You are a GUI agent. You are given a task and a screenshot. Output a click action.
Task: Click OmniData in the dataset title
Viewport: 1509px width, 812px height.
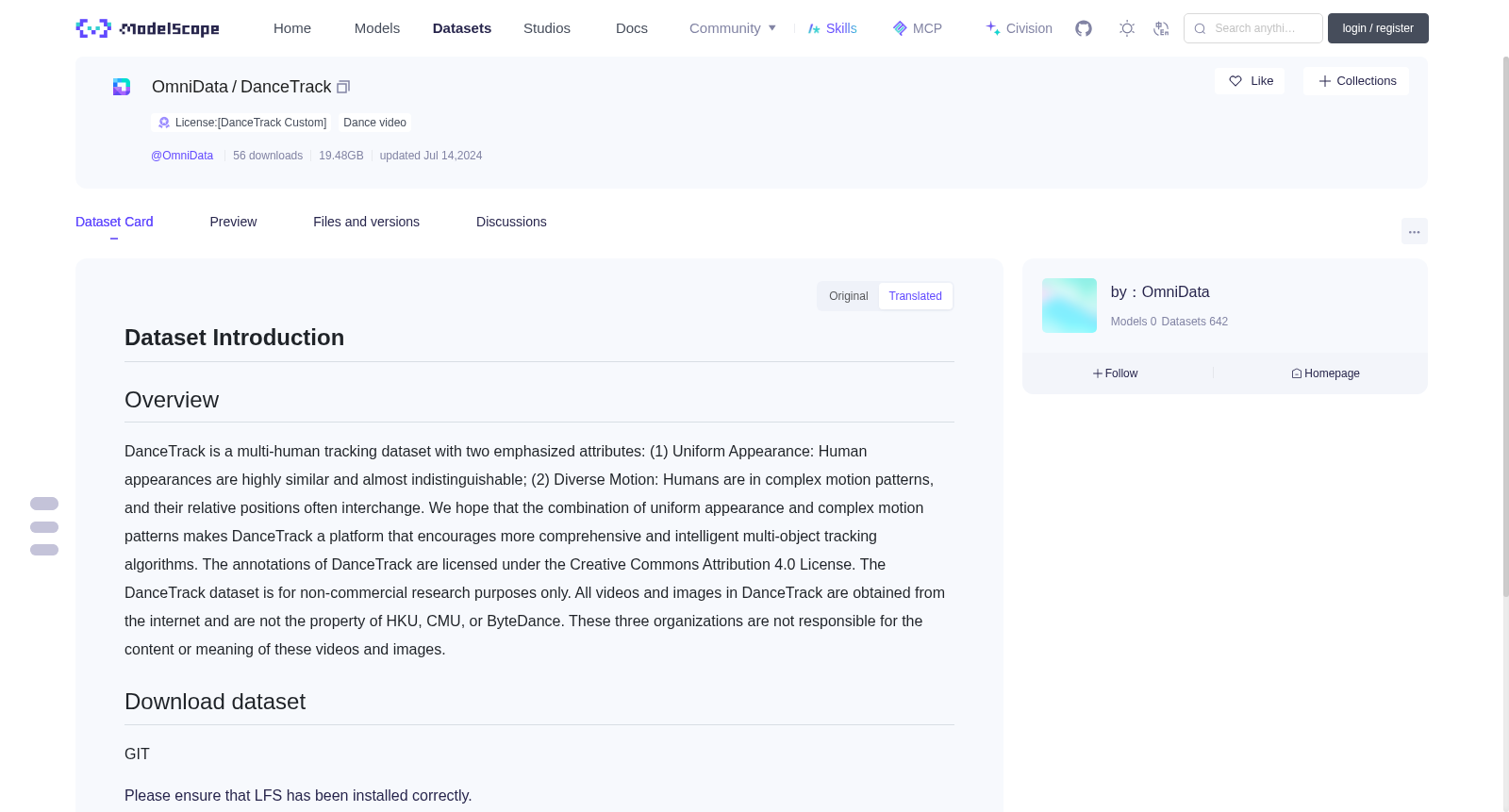coord(190,87)
